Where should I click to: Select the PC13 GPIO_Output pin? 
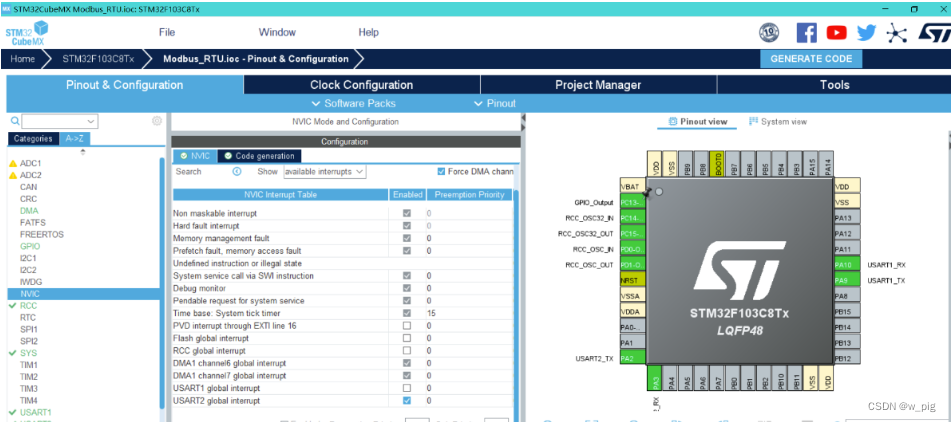[632, 203]
